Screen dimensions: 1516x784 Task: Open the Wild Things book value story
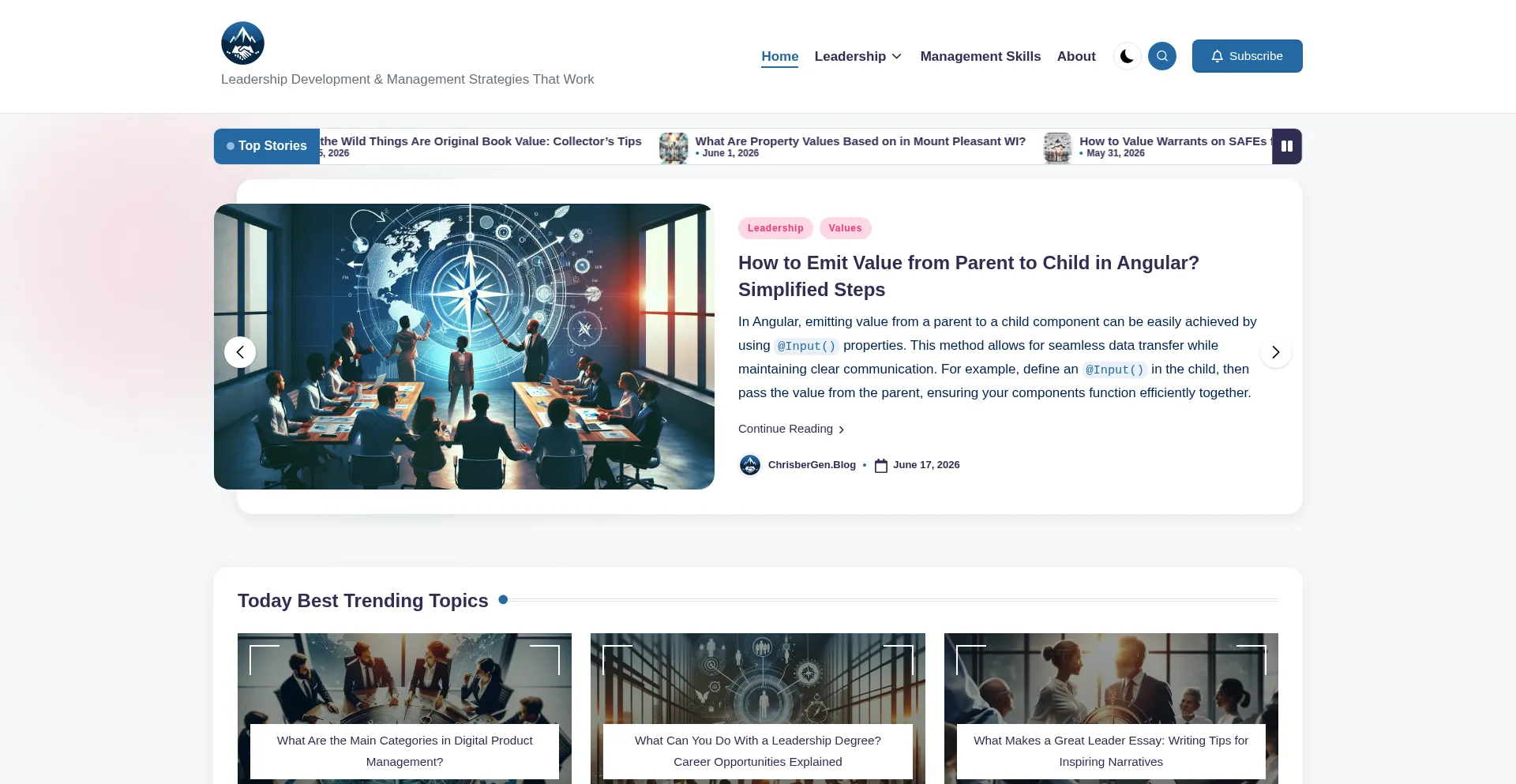[x=481, y=141]
